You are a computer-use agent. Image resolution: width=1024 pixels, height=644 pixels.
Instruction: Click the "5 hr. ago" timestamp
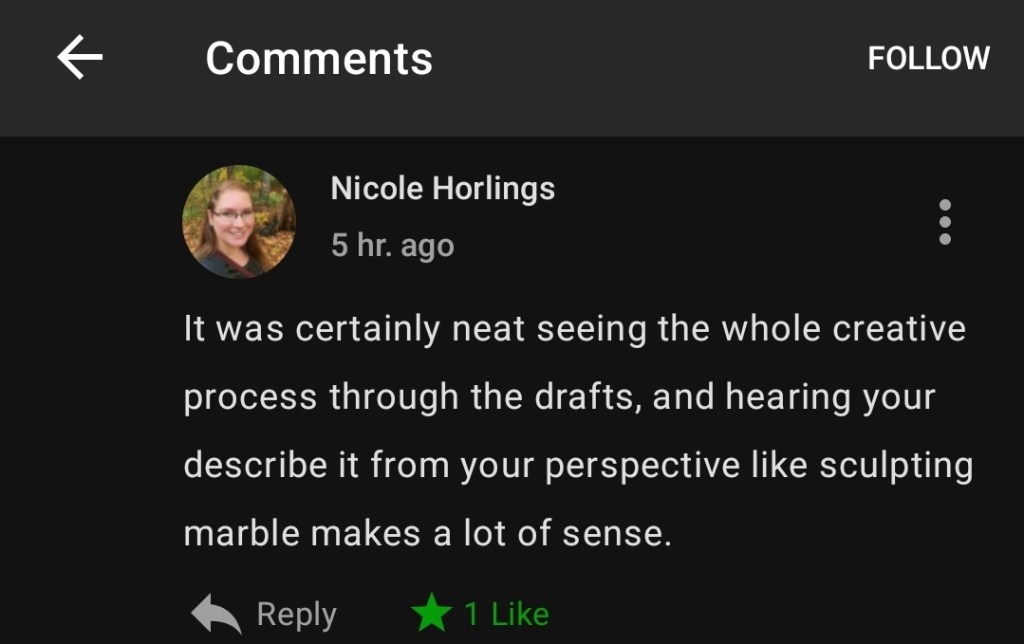tap(392, 245)
